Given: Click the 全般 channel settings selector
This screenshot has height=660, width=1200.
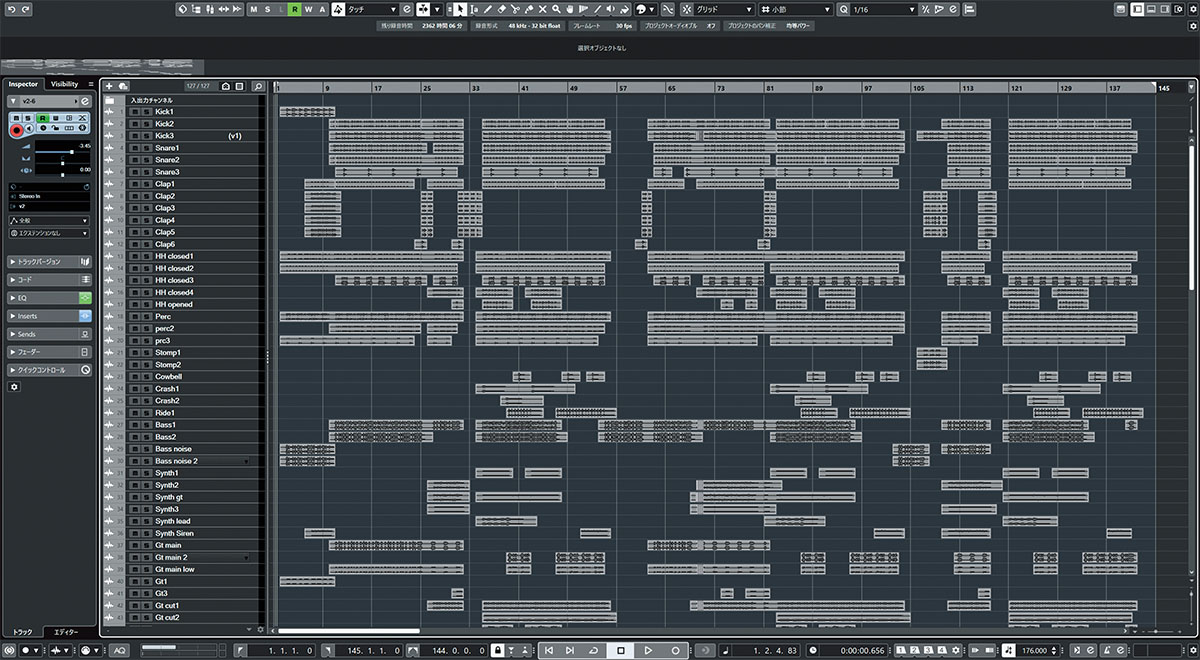Looking at the screenshot, I should pyautogui.click(x=49, y=220).
